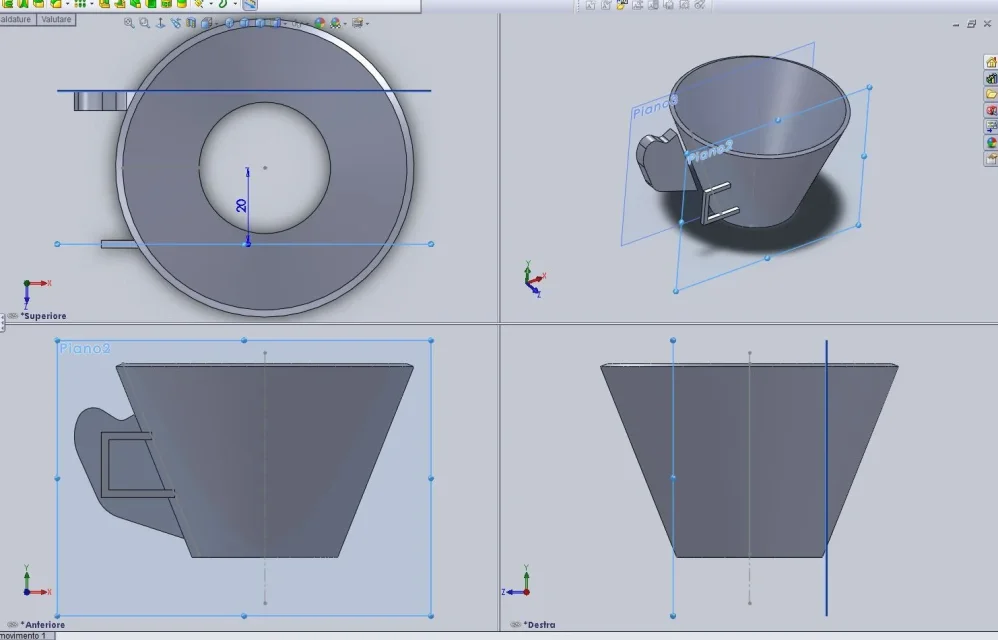
Task: Click the Apply Scene icon
Action: tap(335, 24)
